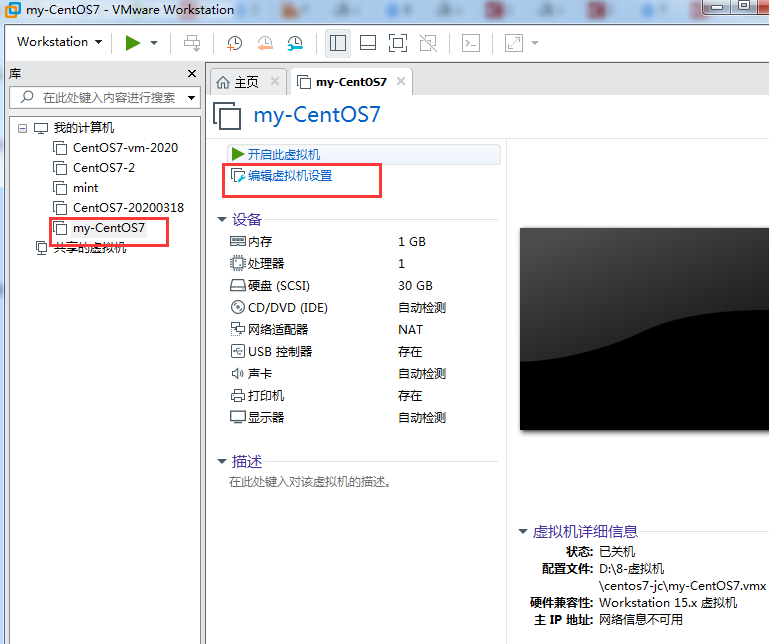
Task: Select 我的计算机 in the library tree
Action: click(83, 128)
